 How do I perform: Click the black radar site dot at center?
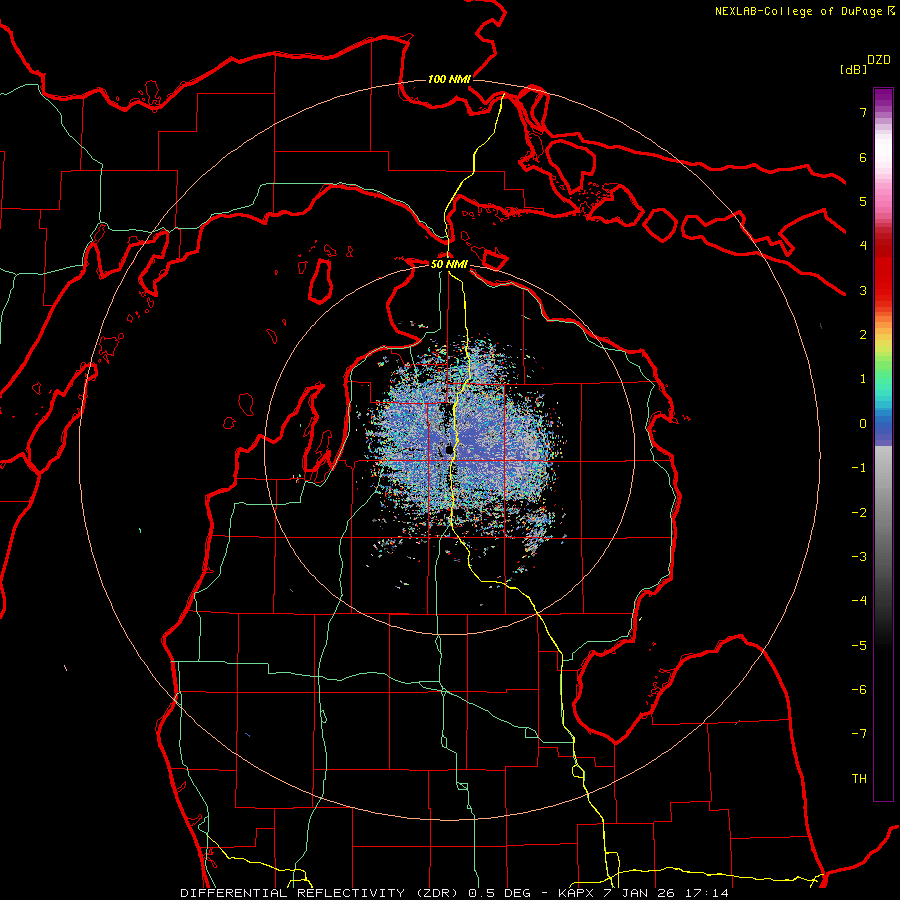tap(449, 449)
